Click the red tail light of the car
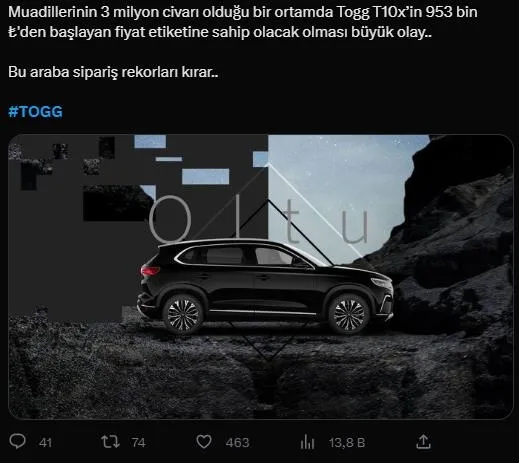519x463 pixels. tap(150, 271)
